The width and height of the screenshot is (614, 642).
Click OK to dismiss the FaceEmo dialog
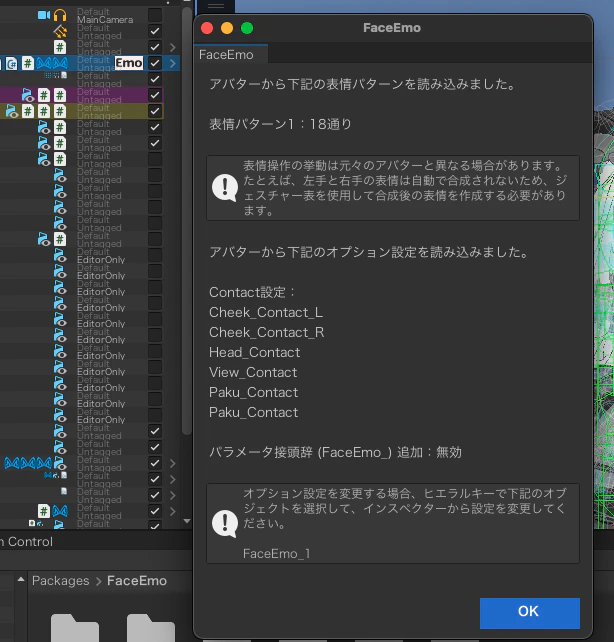[530, 613]
